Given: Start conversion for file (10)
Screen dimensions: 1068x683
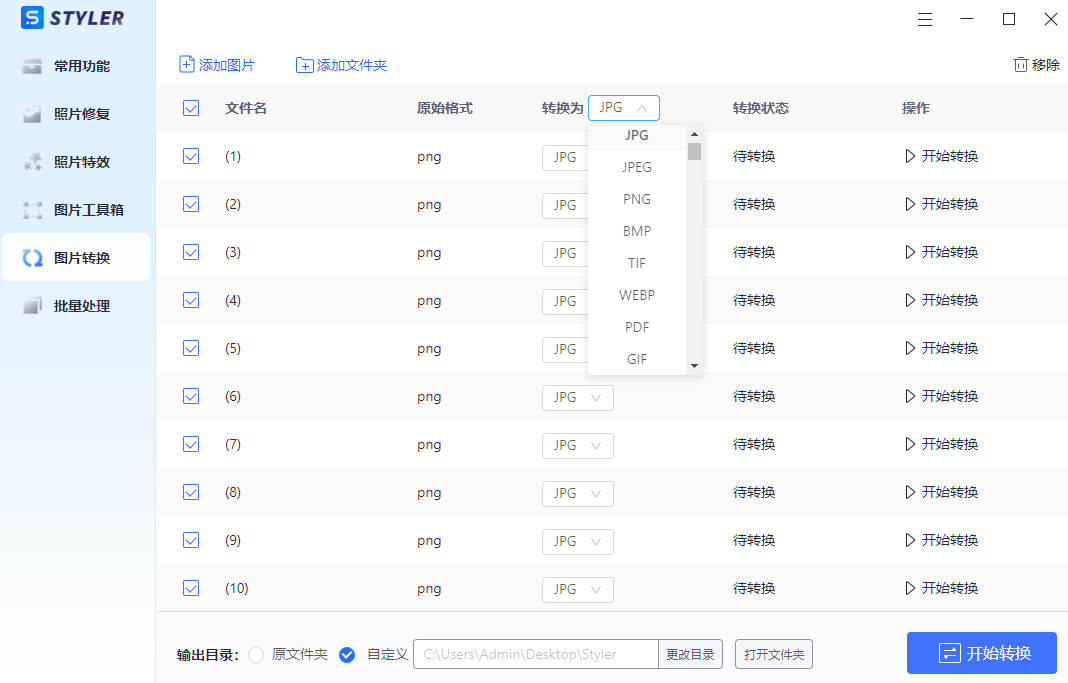Looking at the screenshot, I should click(x=942, y=588).
